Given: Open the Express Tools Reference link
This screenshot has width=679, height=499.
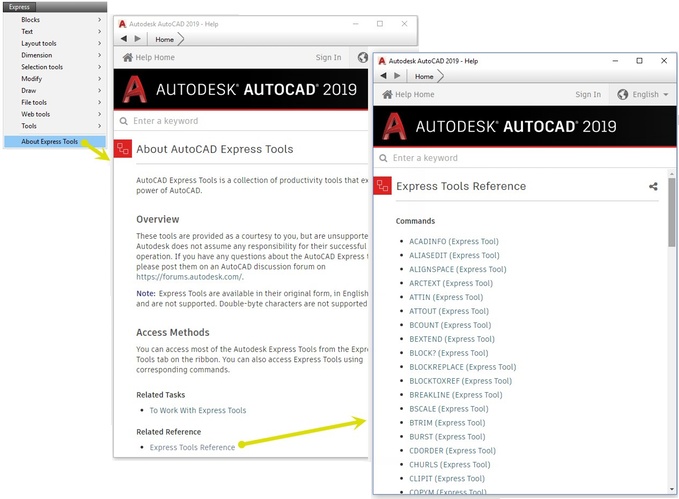Looking at the screenshot, I should [x=192, y=447].
